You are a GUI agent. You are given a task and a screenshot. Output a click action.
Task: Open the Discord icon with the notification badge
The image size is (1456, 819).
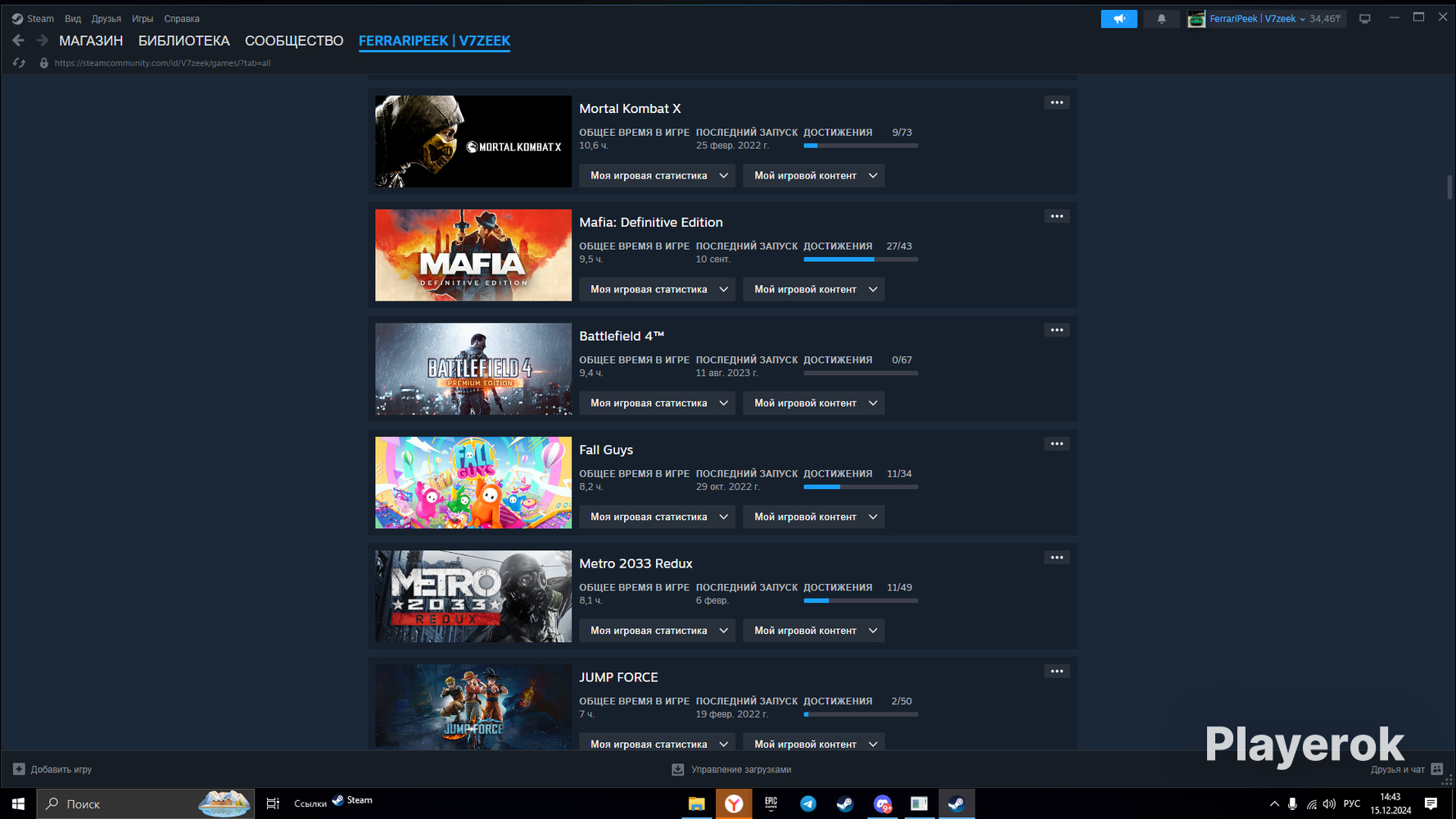[x=883, y=804]
